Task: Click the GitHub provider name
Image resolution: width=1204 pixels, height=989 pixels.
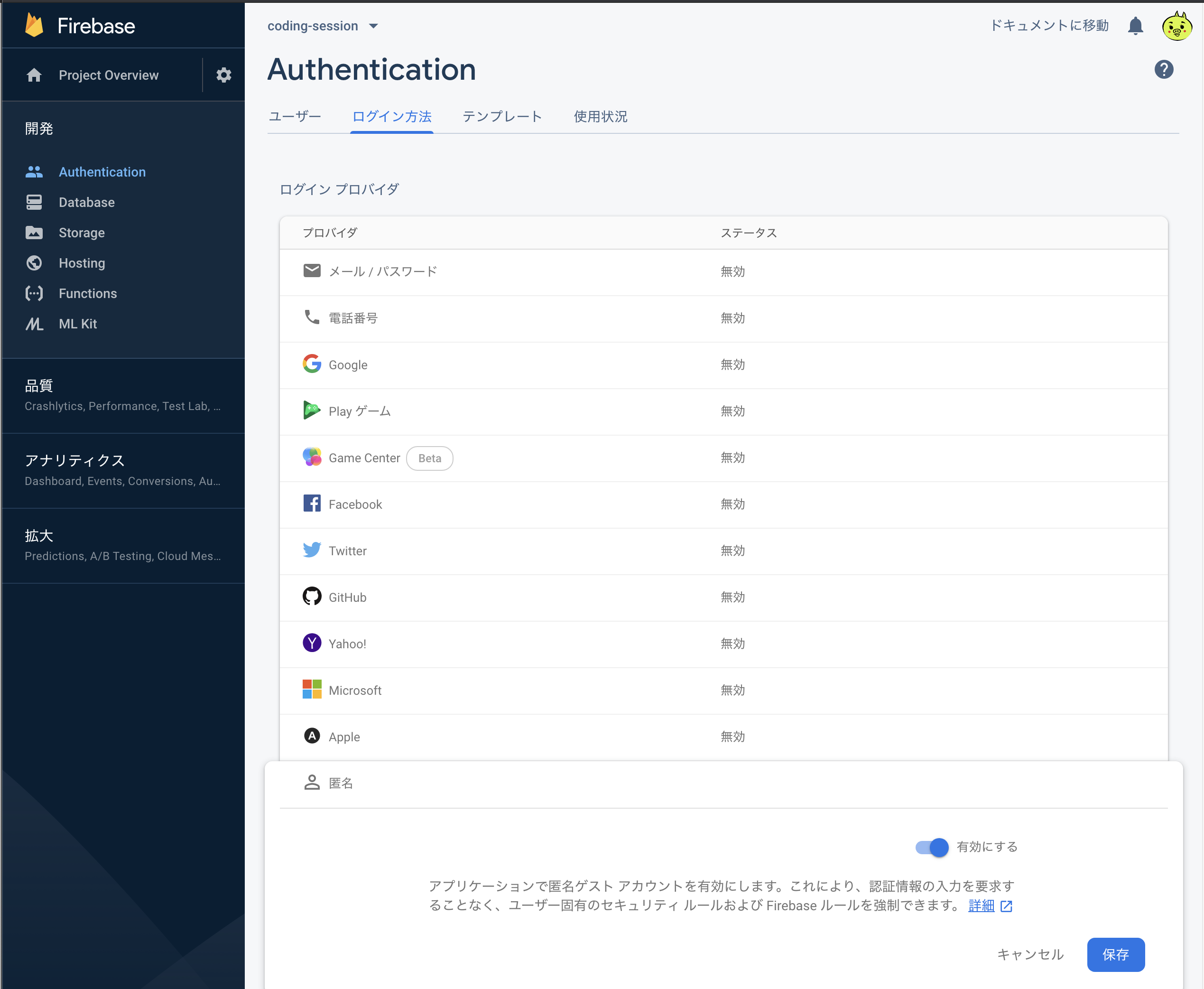Action: (x=347, y=597)
